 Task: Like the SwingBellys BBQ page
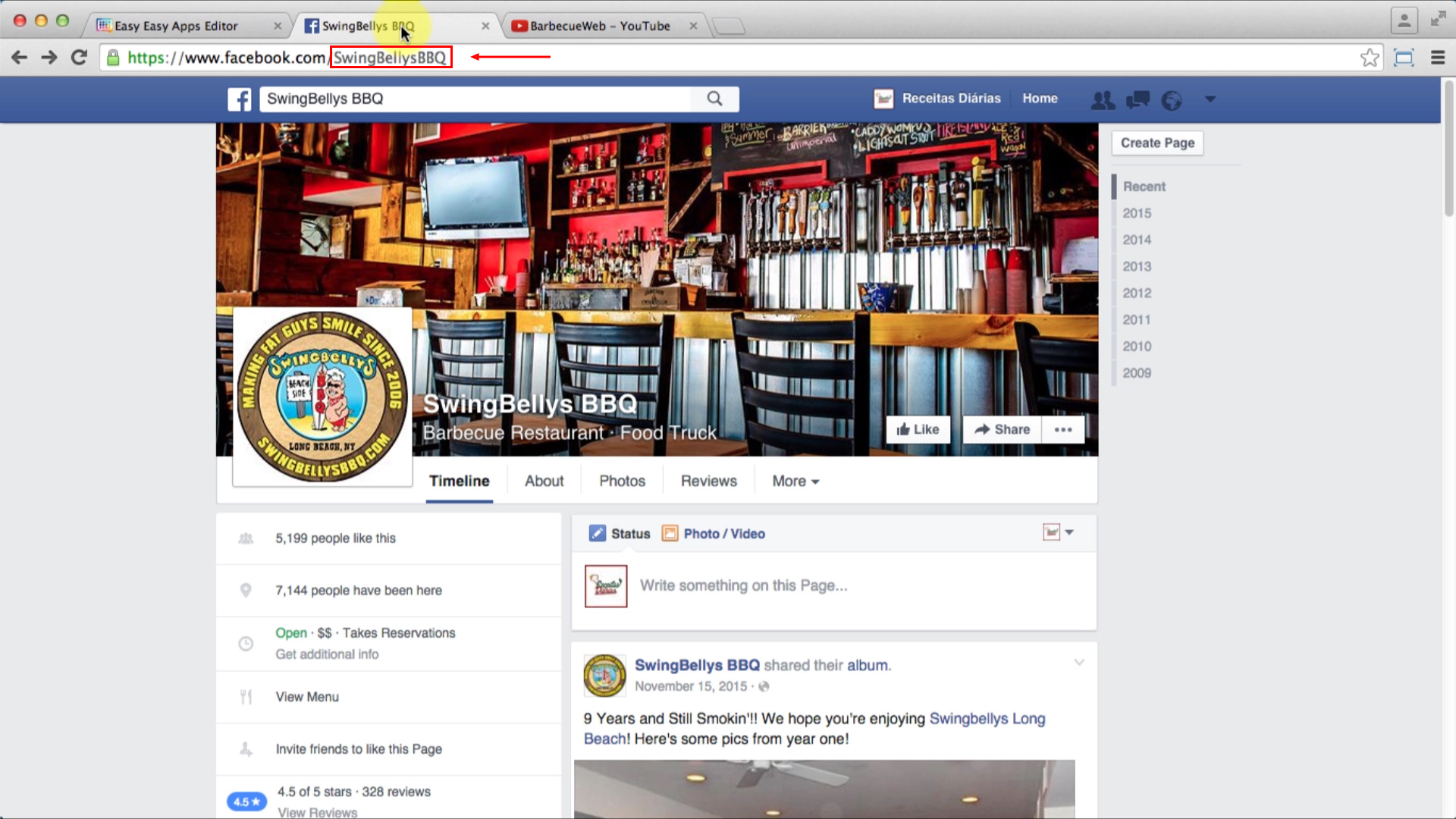point(918,429)
